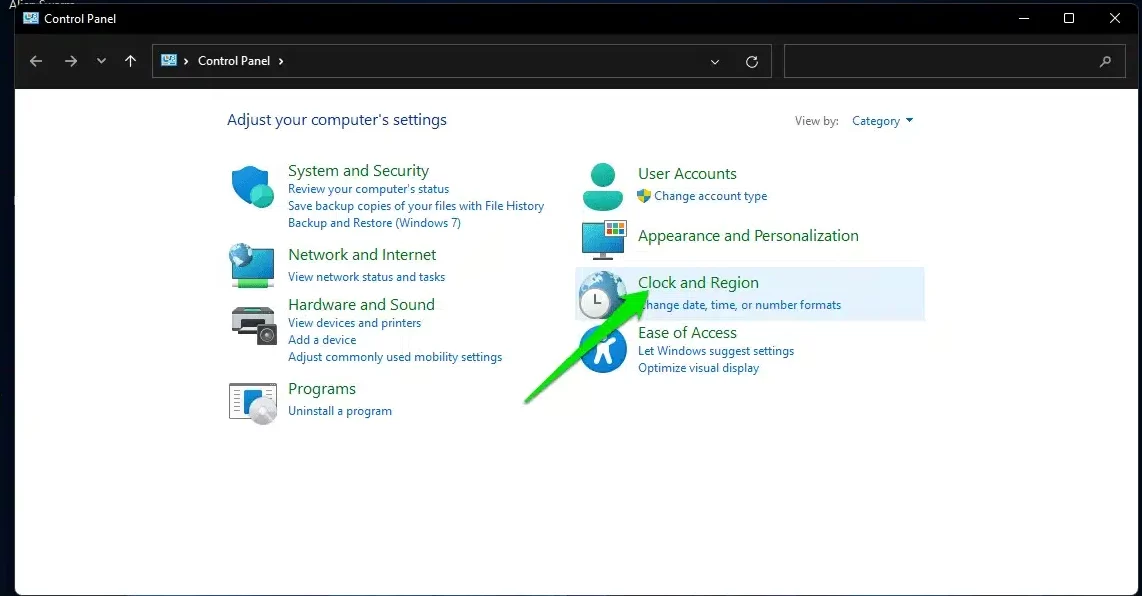The height and width of the screenshot is (596, 1142).
Task: Open Backup and Restore (Windows 7)
Action: tap(374, 223)
